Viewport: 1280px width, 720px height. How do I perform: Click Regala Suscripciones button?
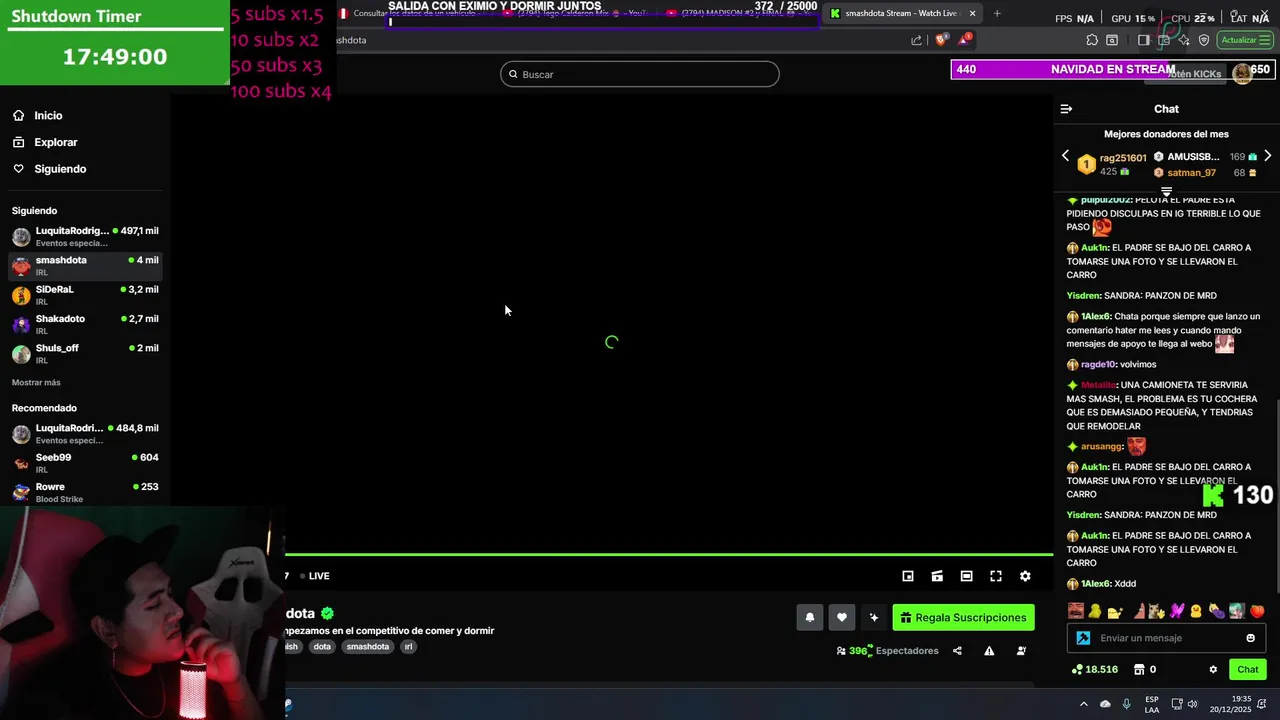[963, 618]
